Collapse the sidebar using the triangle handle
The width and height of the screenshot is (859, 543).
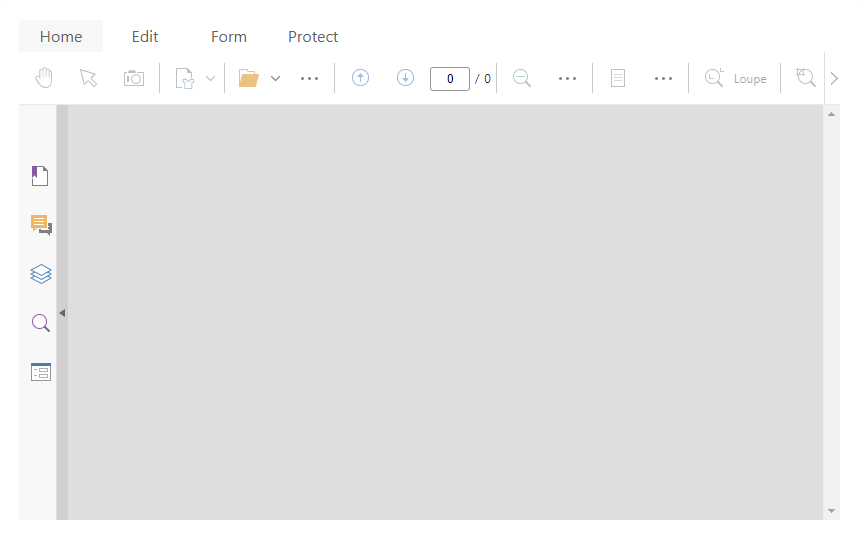pyautogui.click(x=62, y=313)
